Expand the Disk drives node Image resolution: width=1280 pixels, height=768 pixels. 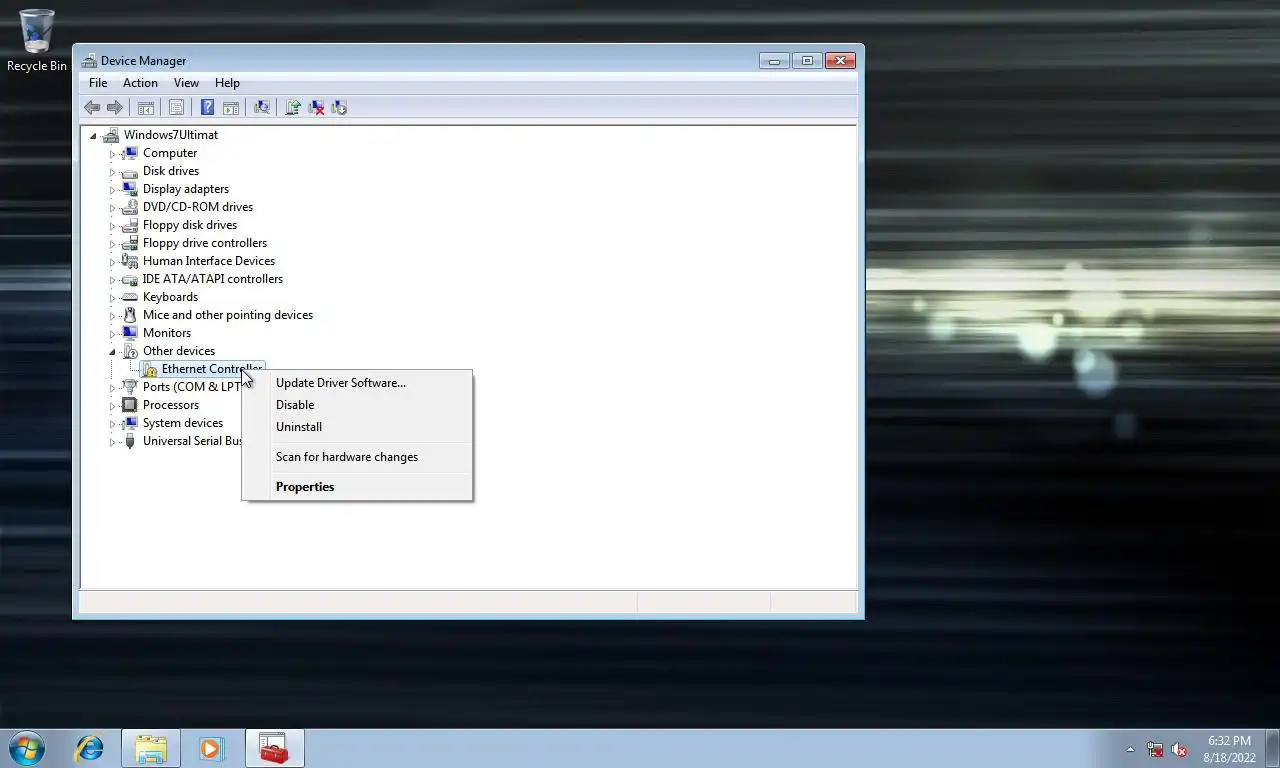click(112, 172)
